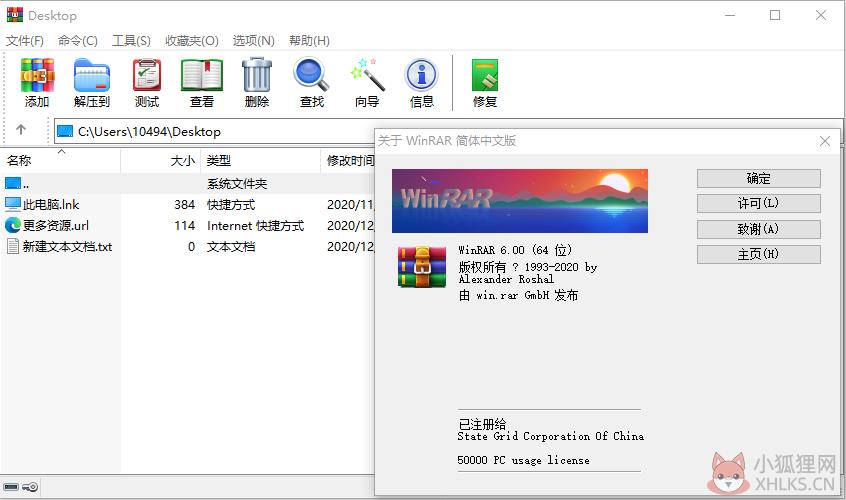Maximize the Desktop WinRAR window

coord(775,15)
